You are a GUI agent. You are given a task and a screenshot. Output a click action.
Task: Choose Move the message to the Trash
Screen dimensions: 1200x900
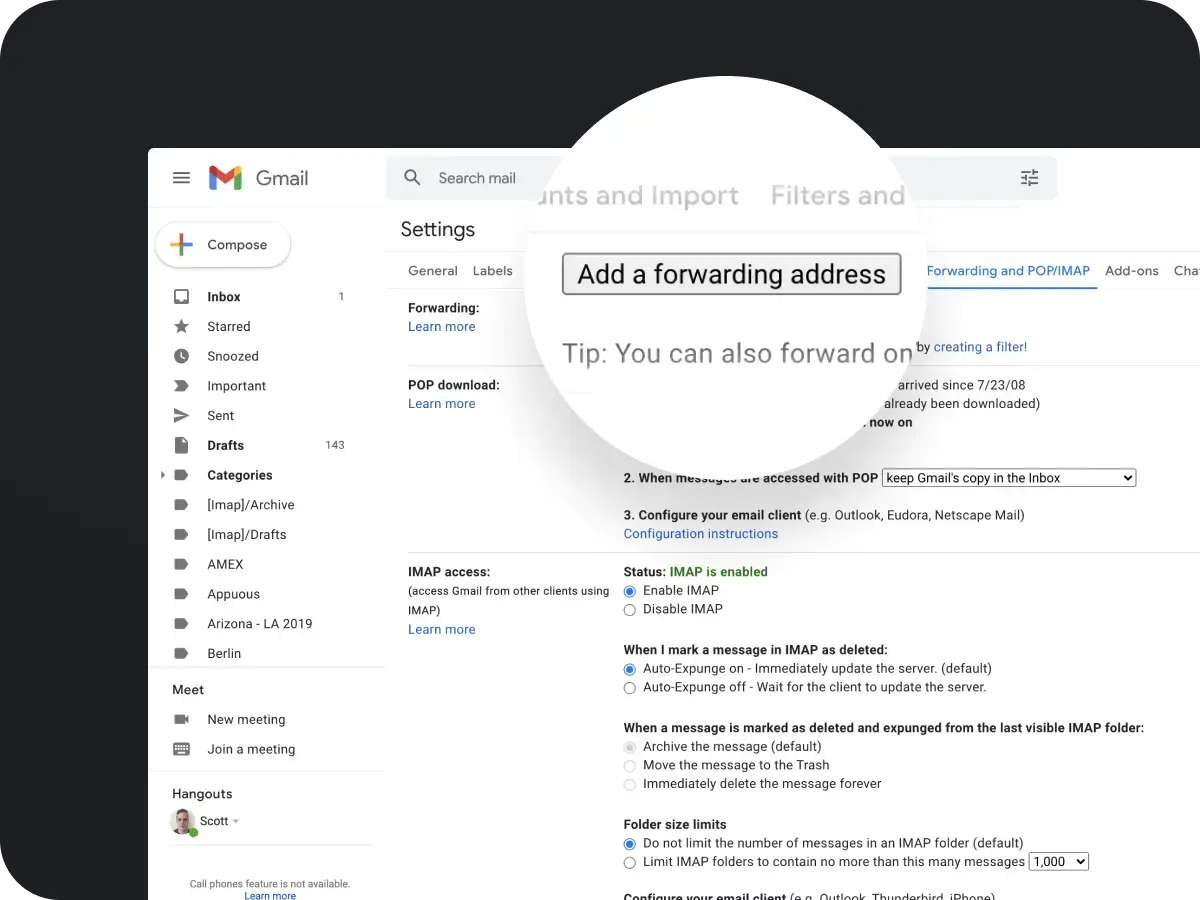(629, 765)
